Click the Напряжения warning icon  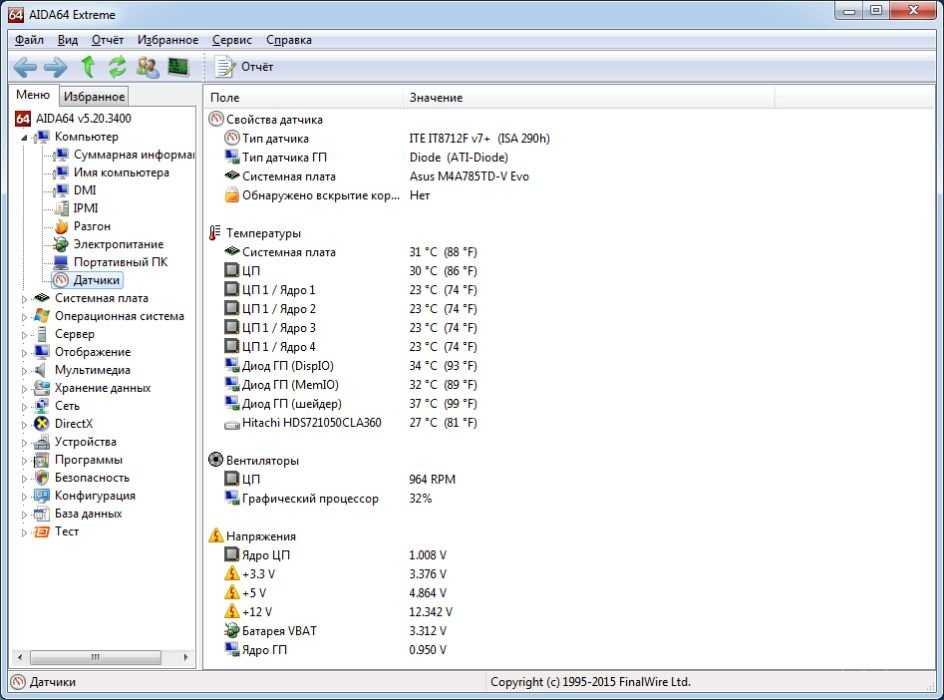[x=216, y=536]
